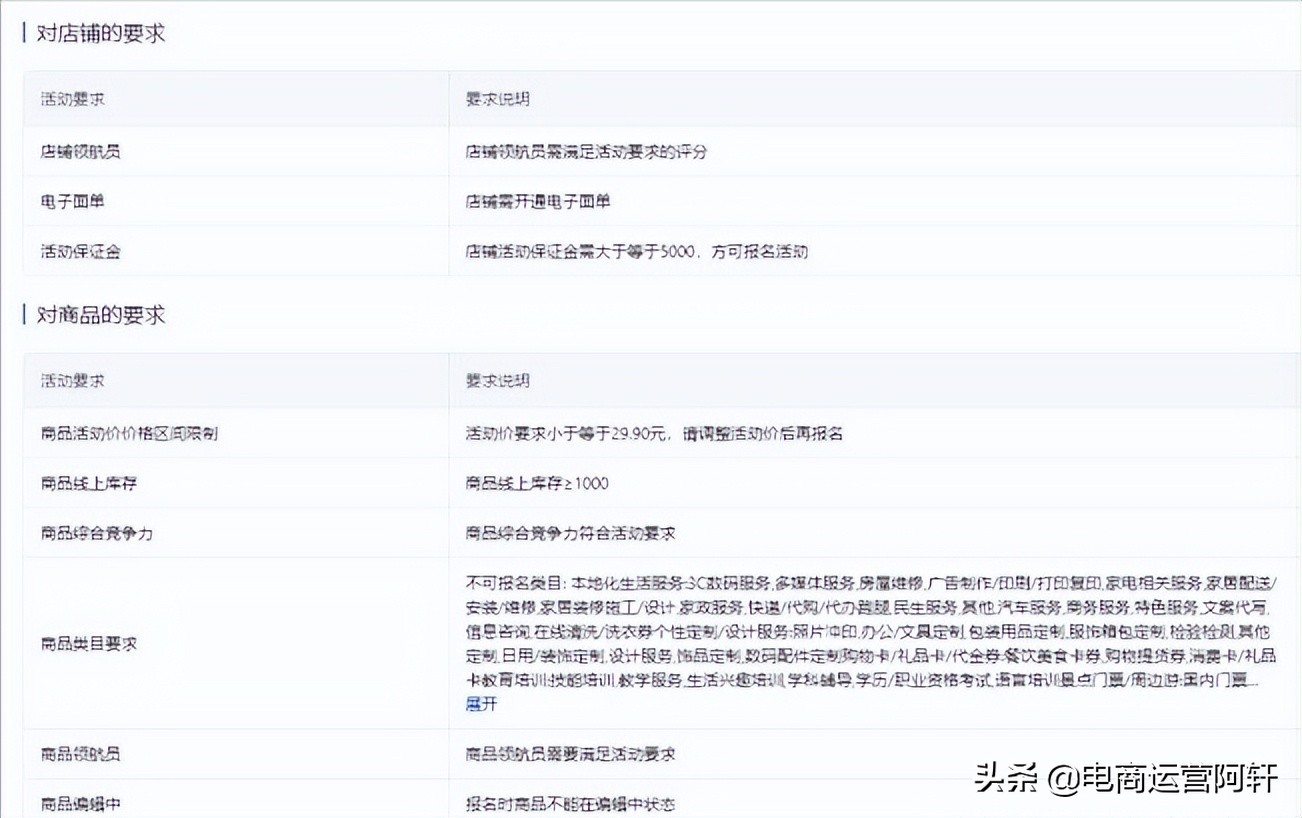1302x818 pixels.
Task: Select the 商品编辑中 row label
Action: coord(80,804)
